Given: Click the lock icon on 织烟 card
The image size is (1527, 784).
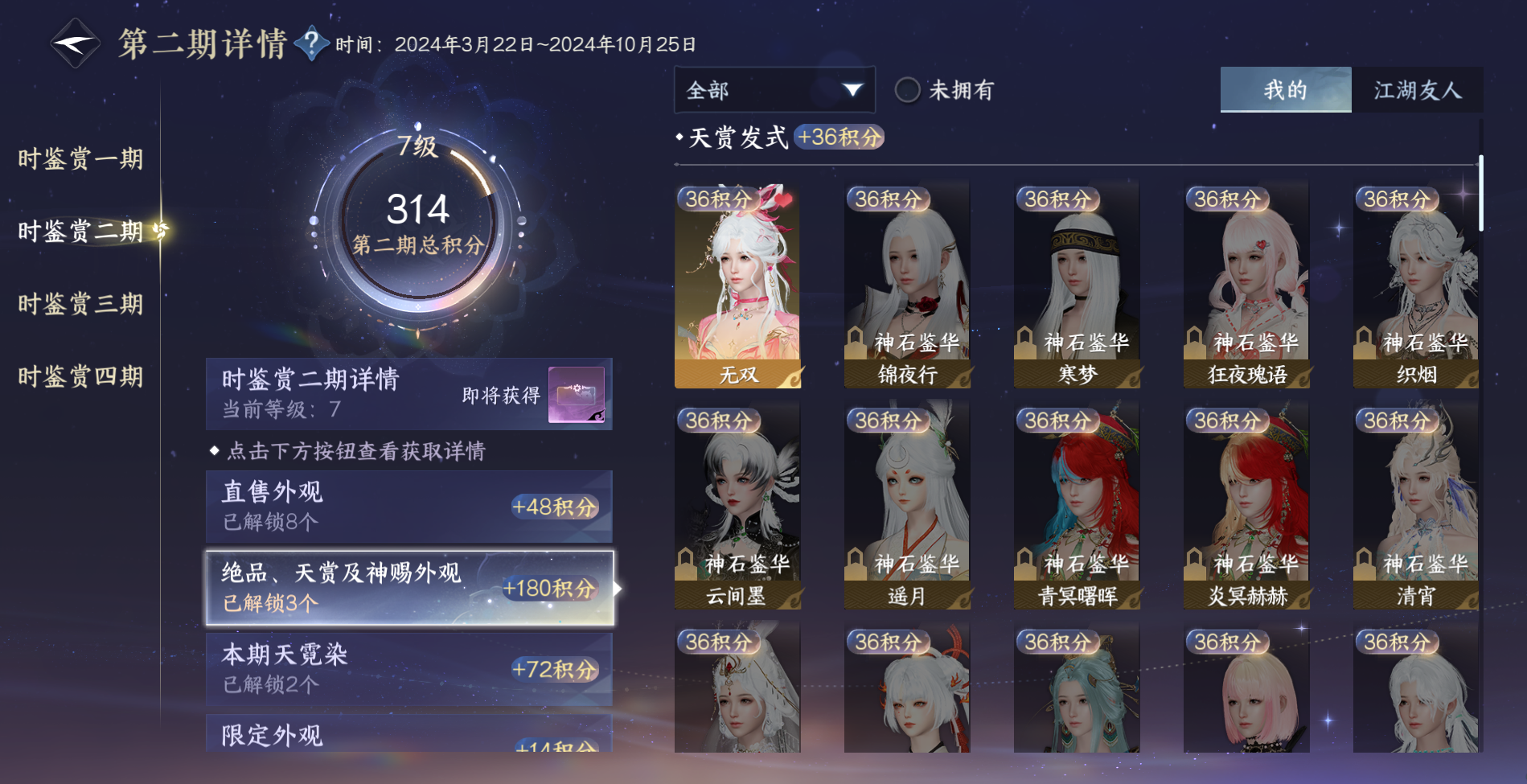Looking at the screenshot, I should [1365, 342].
